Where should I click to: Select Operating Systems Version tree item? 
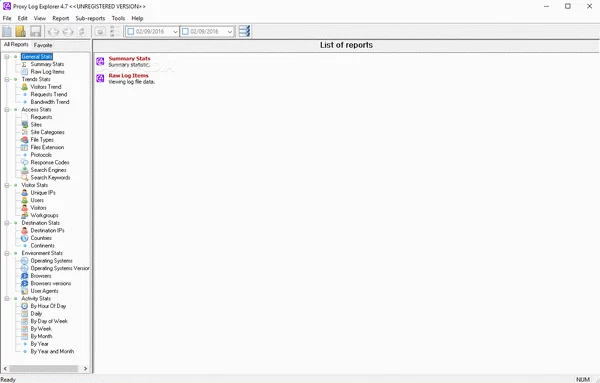click(60, 269)
